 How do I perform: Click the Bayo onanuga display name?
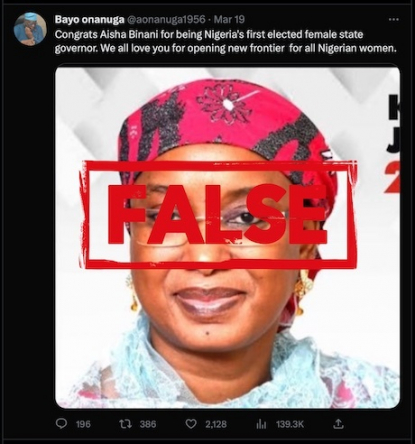[89, 20]
